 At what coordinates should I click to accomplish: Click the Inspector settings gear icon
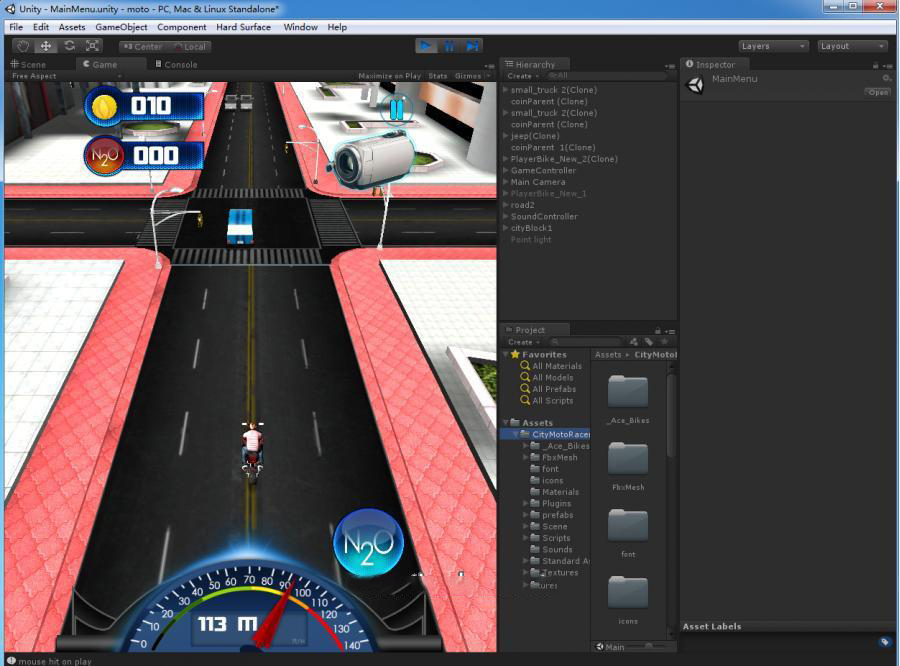point(886,78)
